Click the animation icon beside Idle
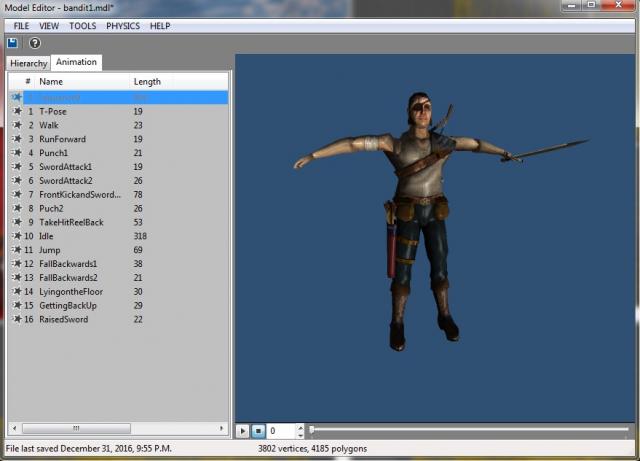The image size is (640, 461). click(x=15, y=236)
